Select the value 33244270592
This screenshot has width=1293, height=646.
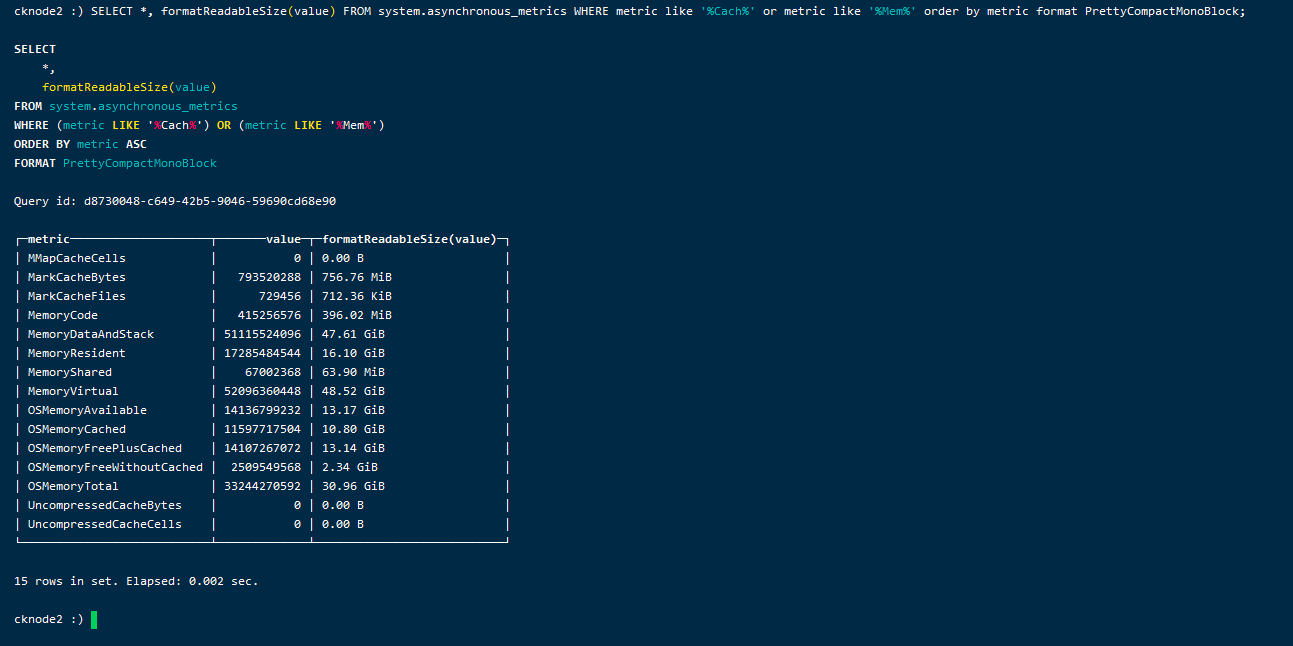pos(262,486)
